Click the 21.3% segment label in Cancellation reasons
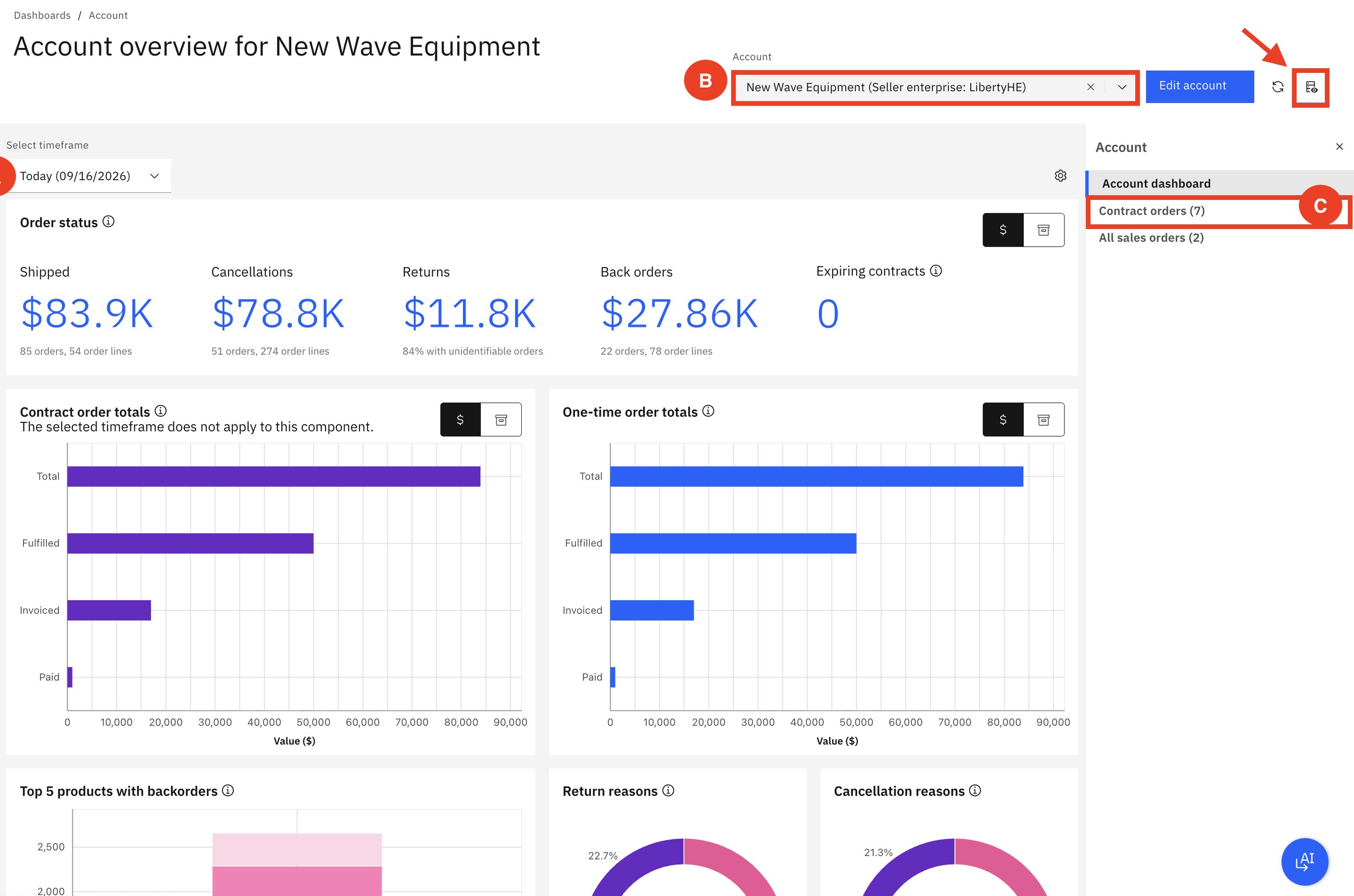1354x896 pixels. (878, 853)
